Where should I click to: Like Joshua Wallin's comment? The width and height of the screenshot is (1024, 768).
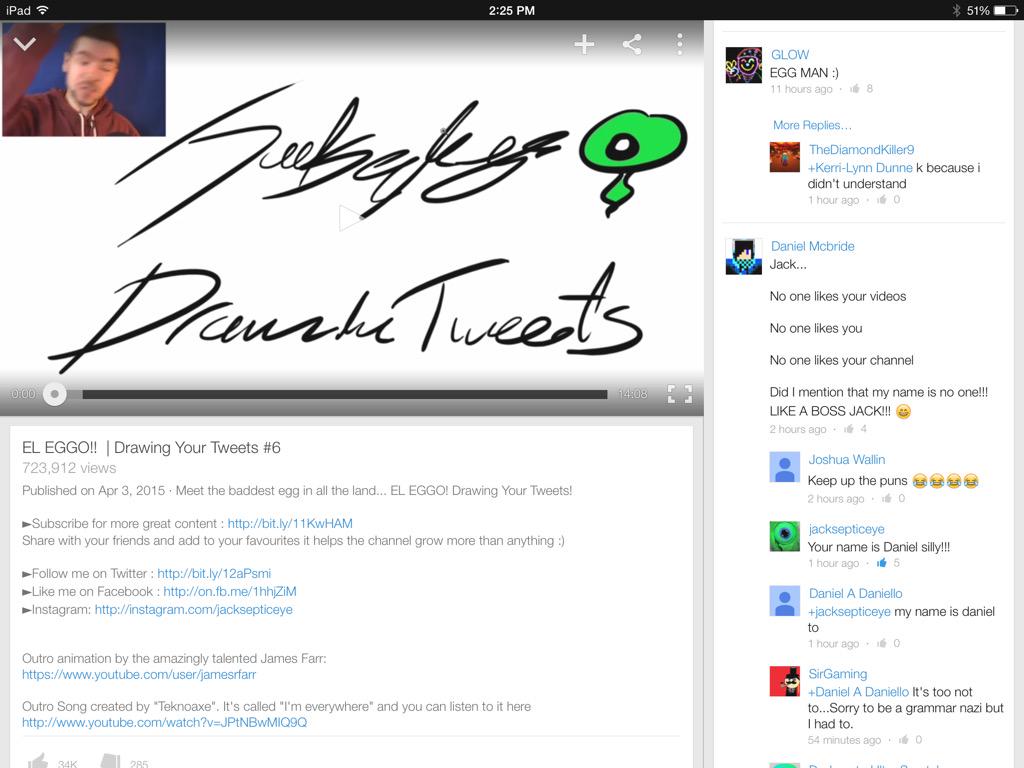click(886, 498)
